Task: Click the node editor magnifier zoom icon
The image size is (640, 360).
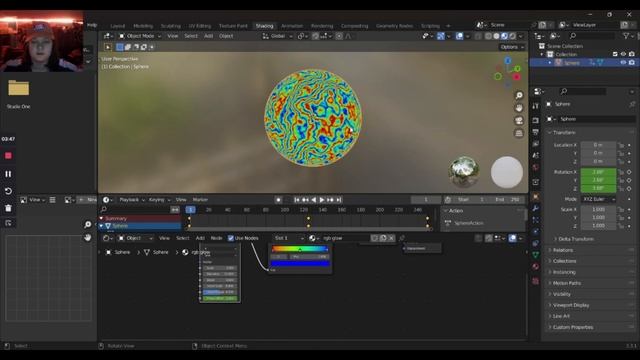Action: (x=87, y=224)
